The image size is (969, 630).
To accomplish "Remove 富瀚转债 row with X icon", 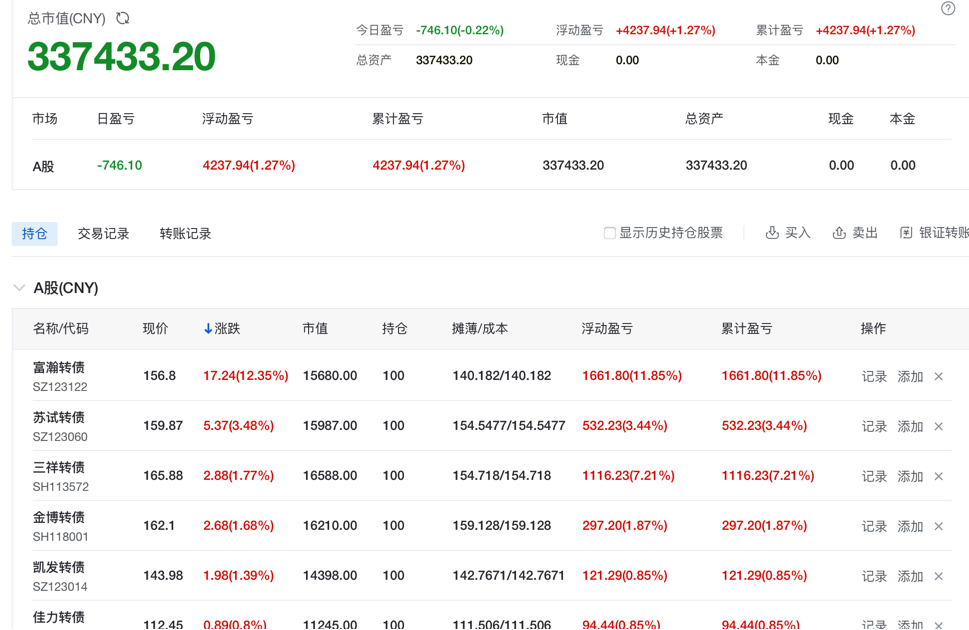I will point(938,377).
